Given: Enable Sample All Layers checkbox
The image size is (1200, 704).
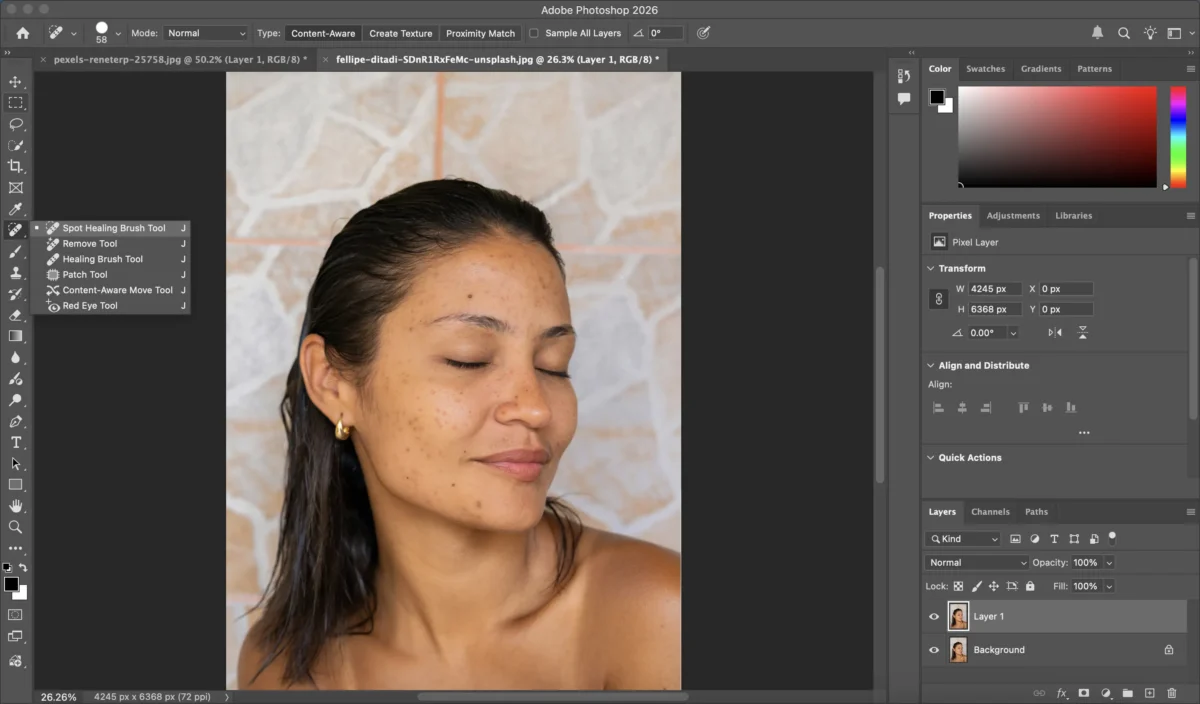Looking at the screenshot, I should (534, 33).
